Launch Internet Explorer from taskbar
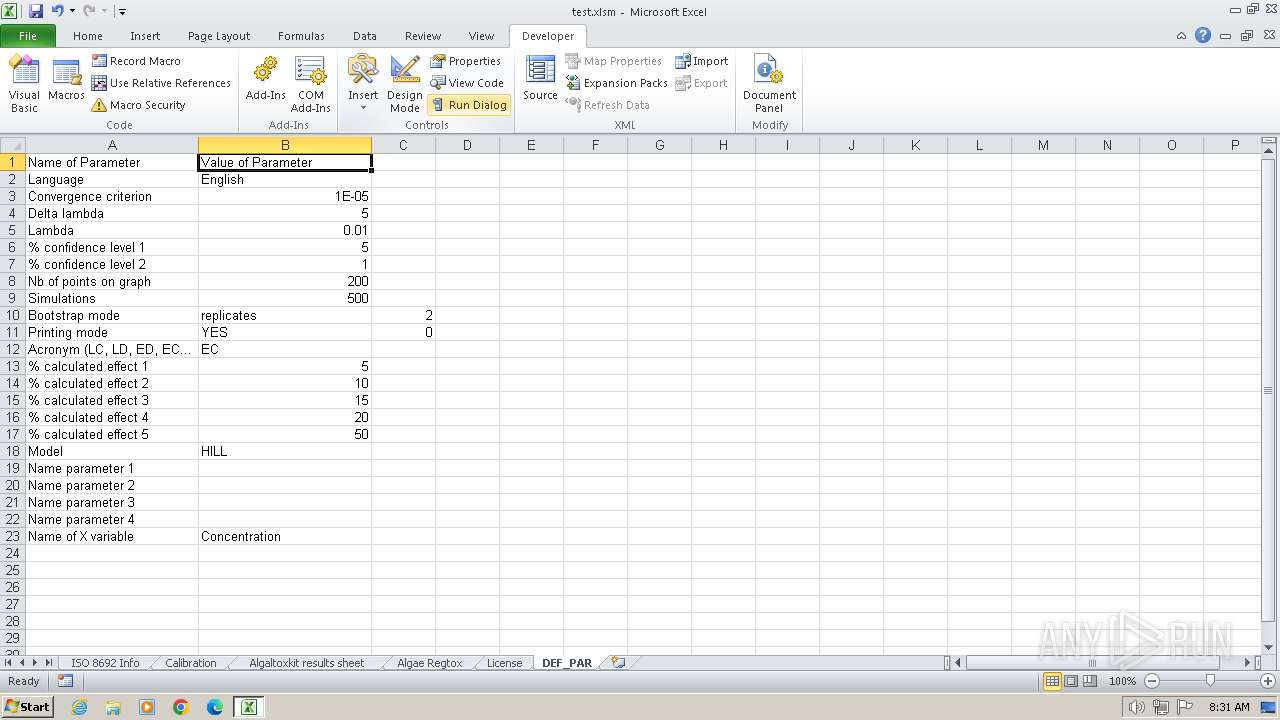The width and height of the screenshot is (1280, 720). [x=80, y=707]
